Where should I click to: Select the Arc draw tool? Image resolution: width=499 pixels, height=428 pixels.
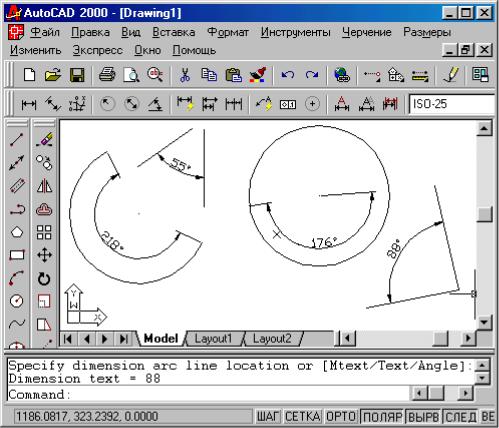(x=17, y=278)
